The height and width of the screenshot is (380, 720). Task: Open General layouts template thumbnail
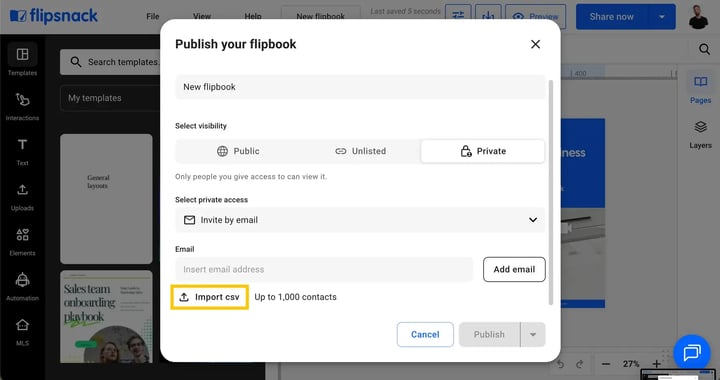tap(106, 199)
